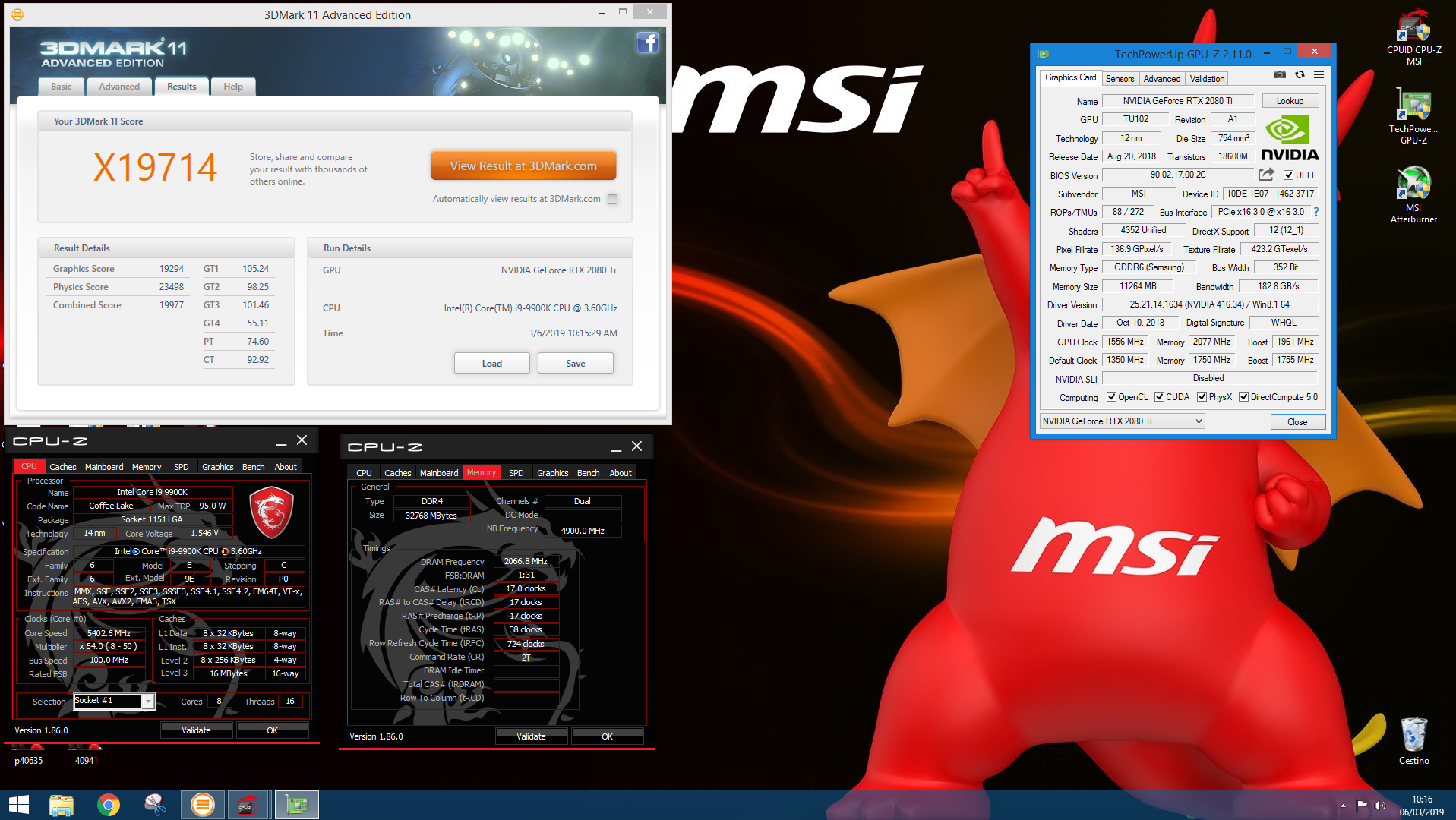The width and height of the screenshot is (1456, 820).
Task: Toggle the DirectCompute 5.0 checkbox
Action: pos(1243,397)
